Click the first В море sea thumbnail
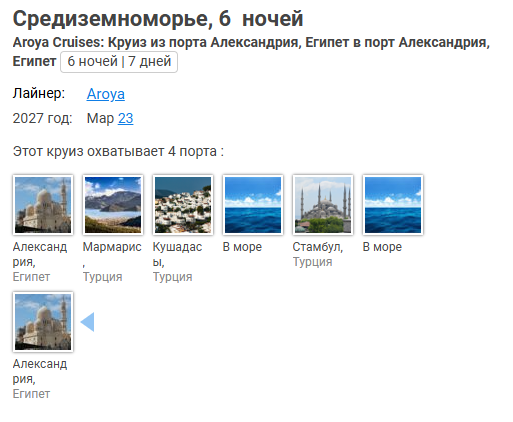This screenshot has height=422, width=513. [253, 205]
